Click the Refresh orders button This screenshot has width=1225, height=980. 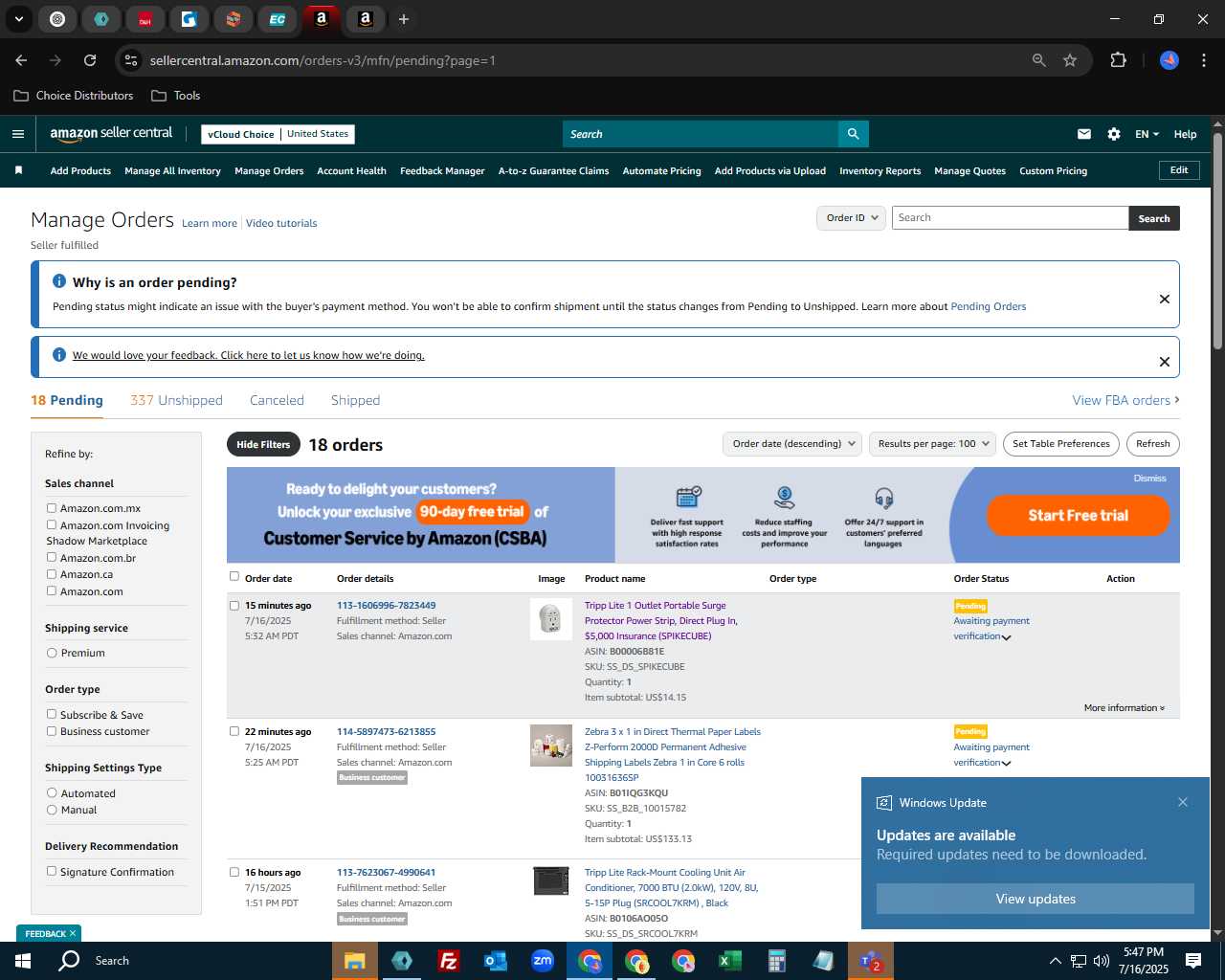(1153, 444)
